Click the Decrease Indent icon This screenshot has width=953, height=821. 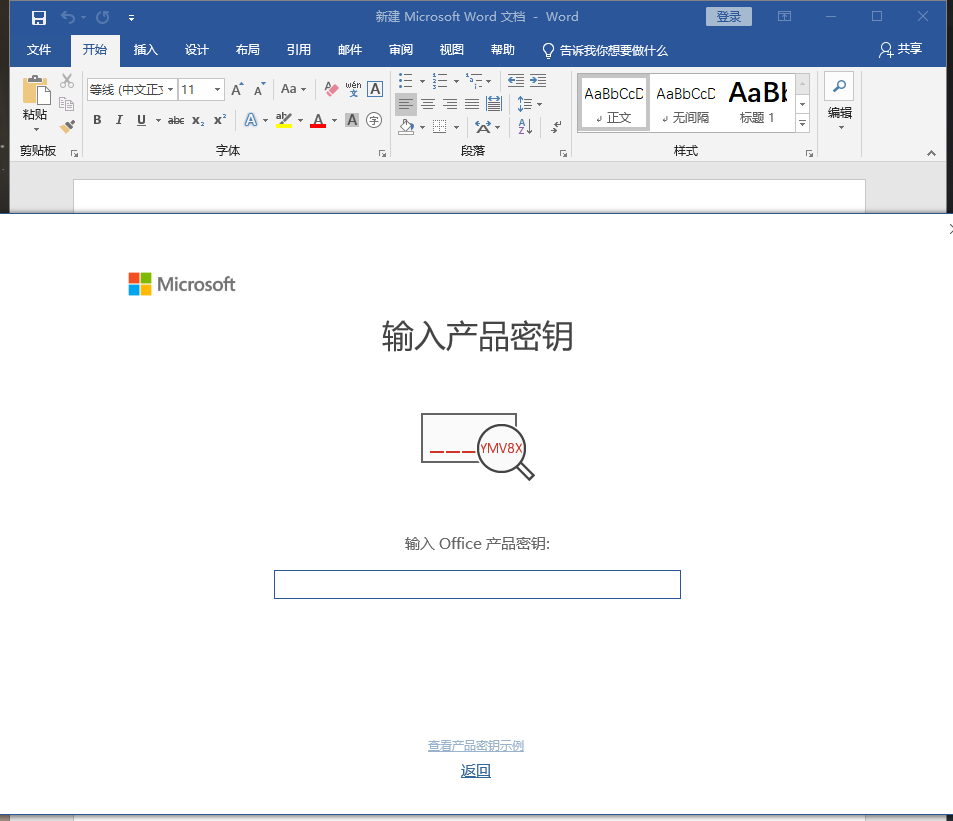[516, 81]
